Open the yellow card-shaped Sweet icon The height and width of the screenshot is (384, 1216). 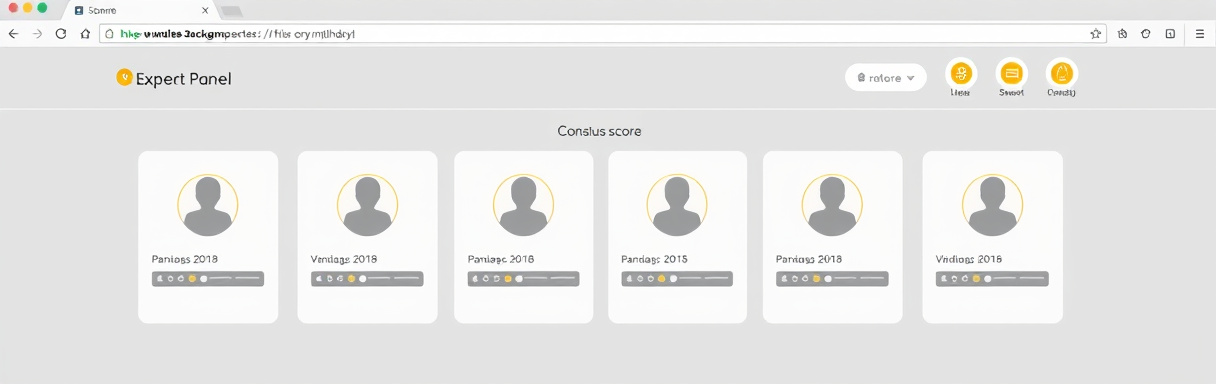pyautogui.click(x=1011, y=73)
